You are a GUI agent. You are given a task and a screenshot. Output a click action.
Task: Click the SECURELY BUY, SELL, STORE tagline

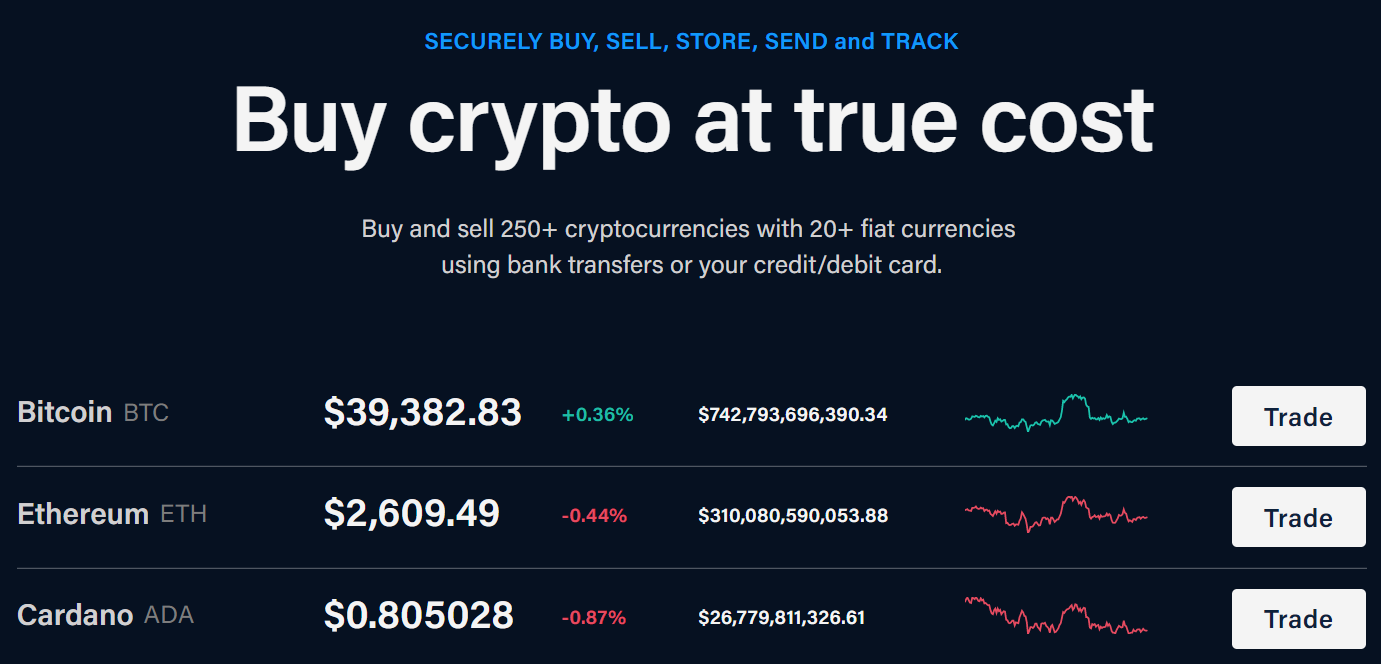coord(690,41)
